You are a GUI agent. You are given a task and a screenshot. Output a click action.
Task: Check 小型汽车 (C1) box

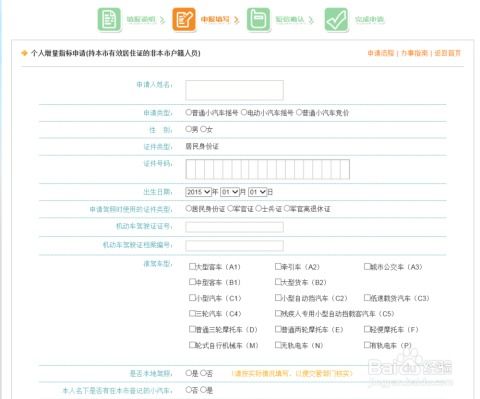point(192,298)
